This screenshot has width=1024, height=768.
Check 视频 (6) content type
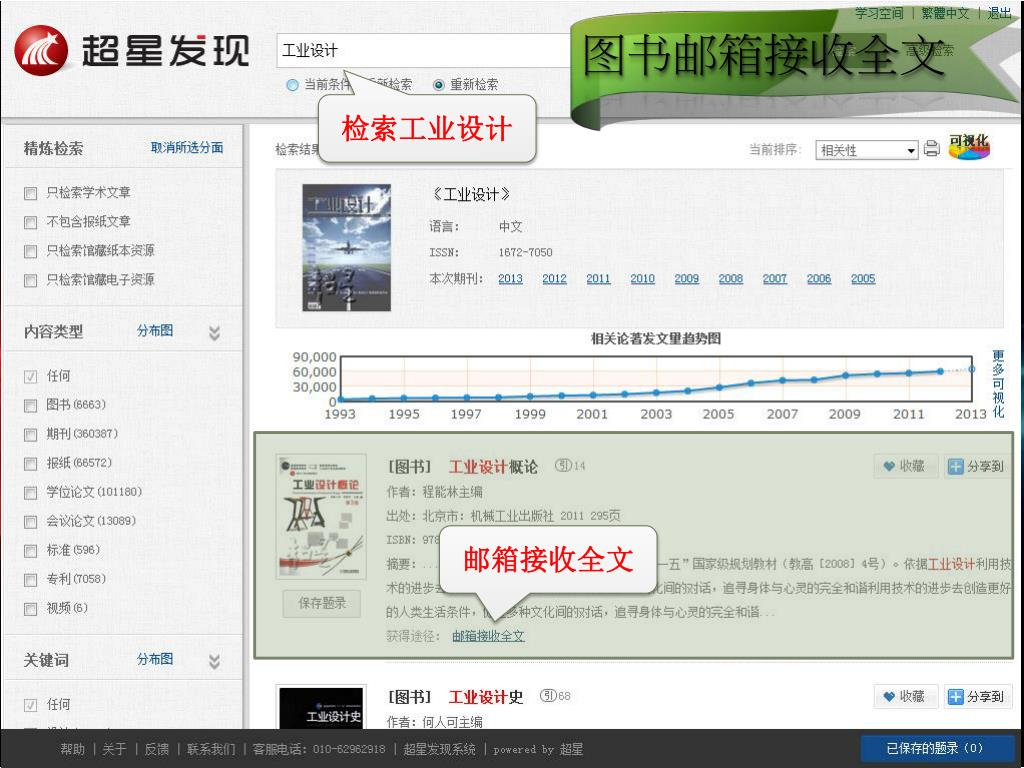[30, 609]
